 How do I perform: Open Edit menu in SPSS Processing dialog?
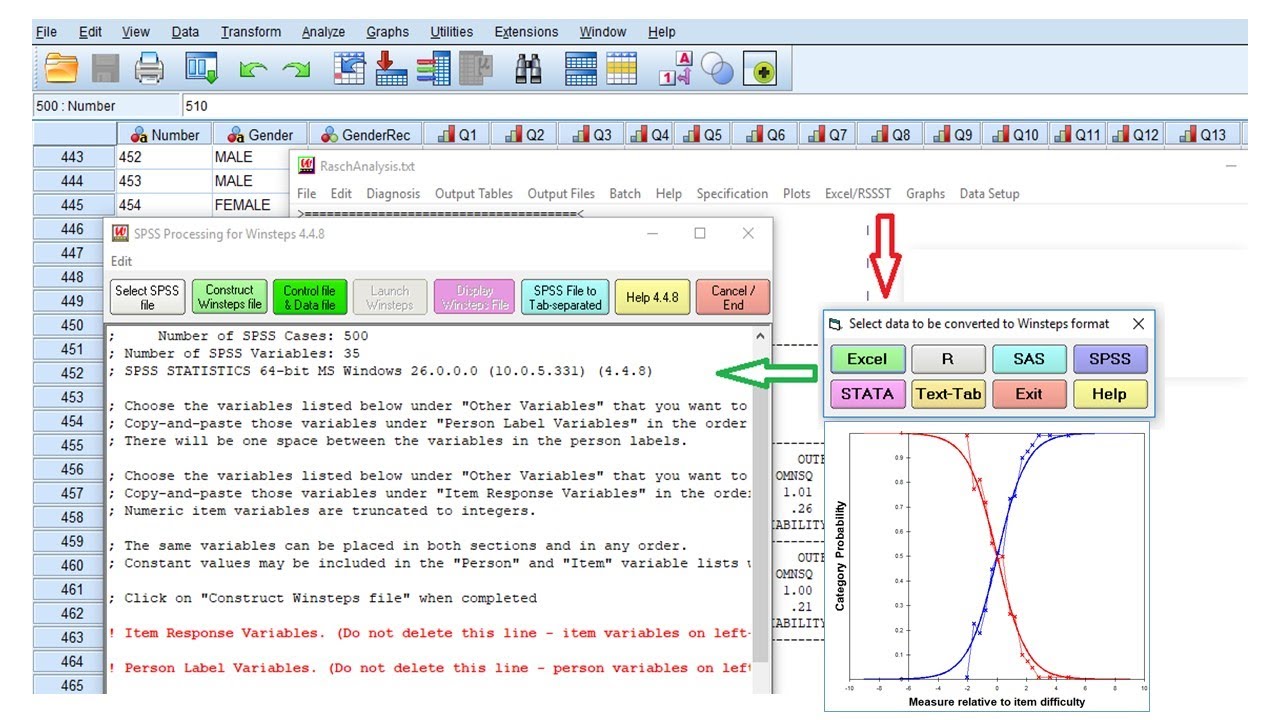point(121,261)
